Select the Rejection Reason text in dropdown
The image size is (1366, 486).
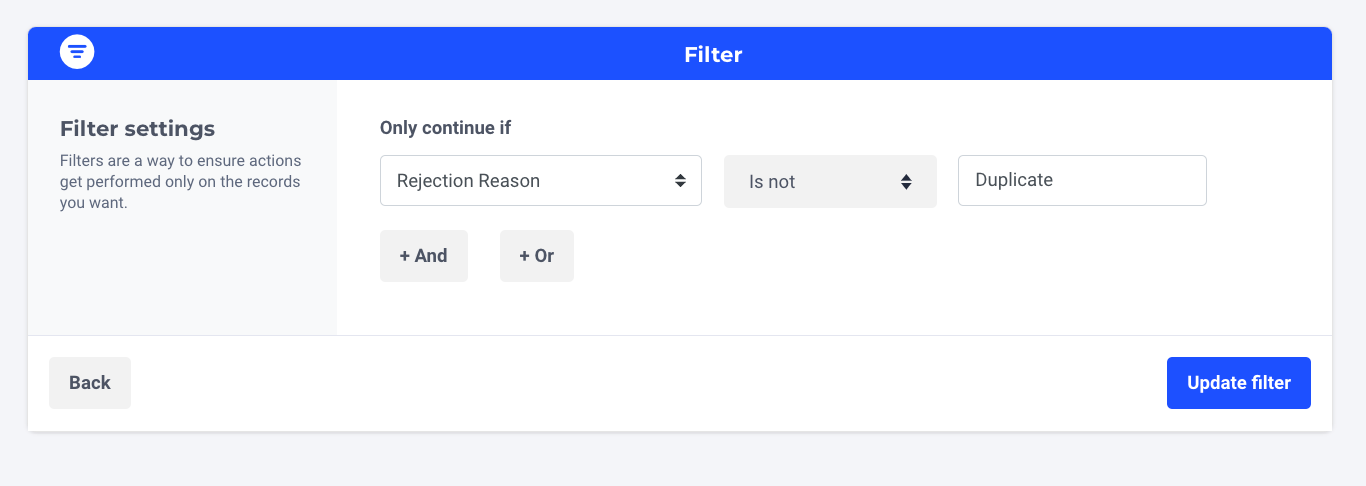point(468,181)
